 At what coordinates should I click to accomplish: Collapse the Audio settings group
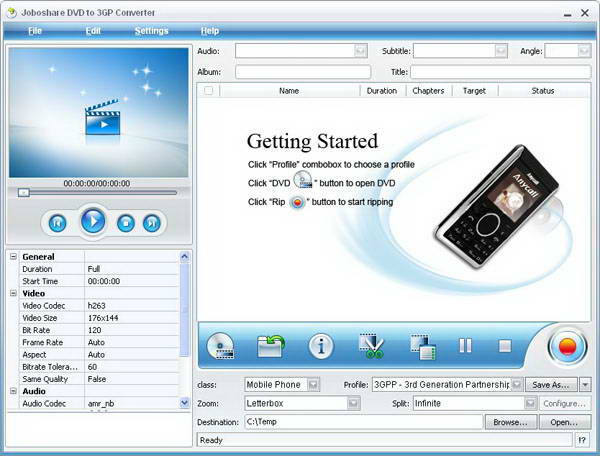coord(13,391)
